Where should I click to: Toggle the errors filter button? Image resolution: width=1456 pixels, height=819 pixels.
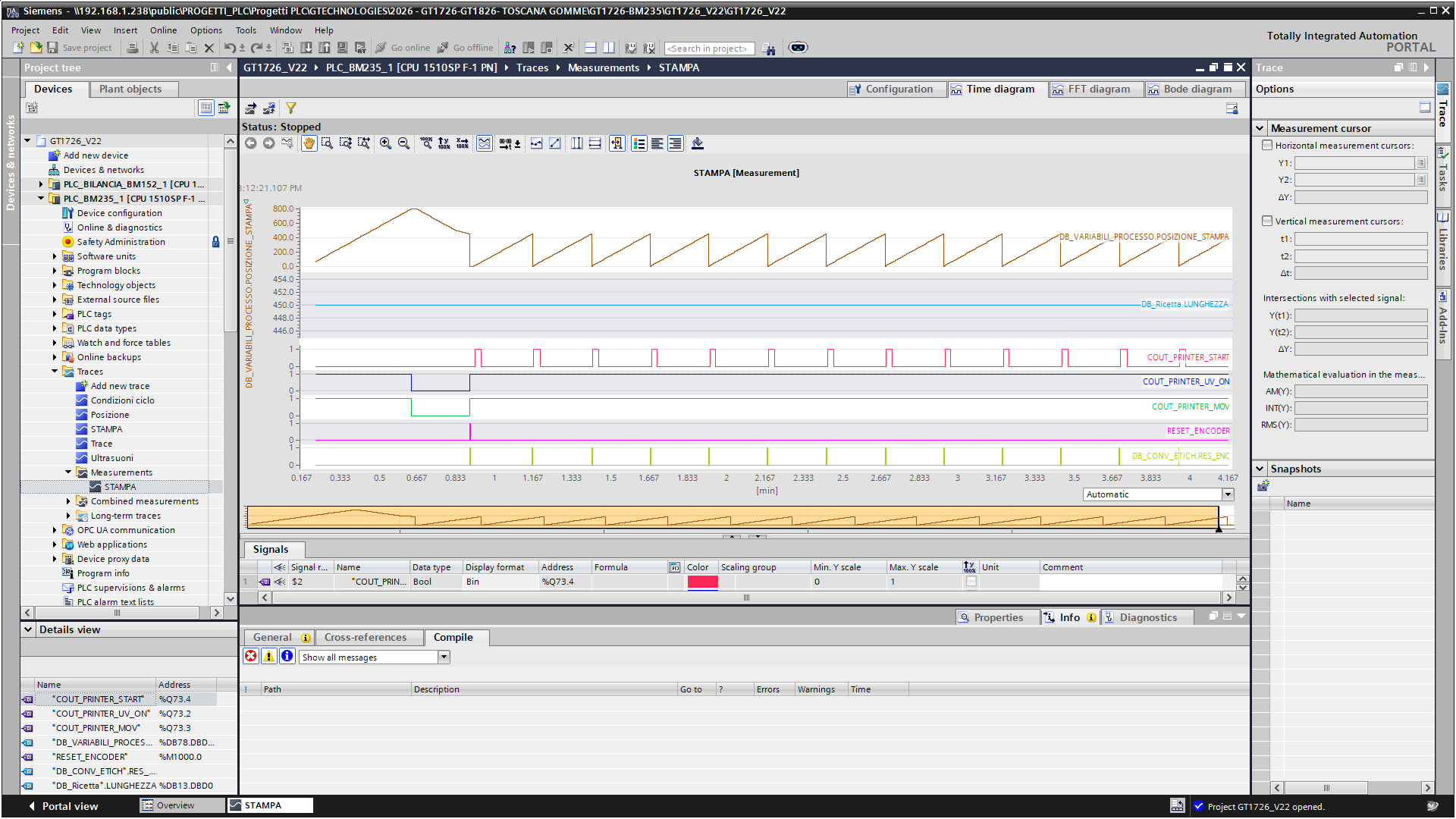pyautogui.click(x=251, y=657)
